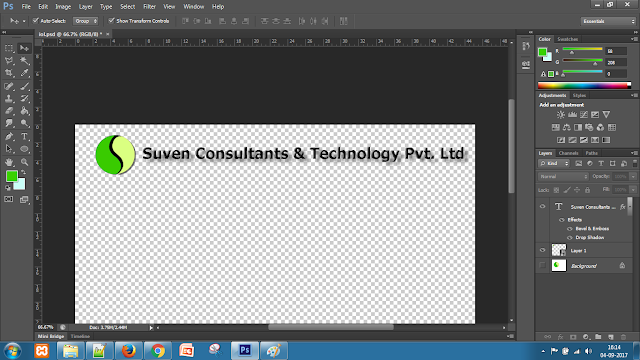Add Levels adjustment layer
The width and height of the screenshot is (640, 360).
click(573, 115)
